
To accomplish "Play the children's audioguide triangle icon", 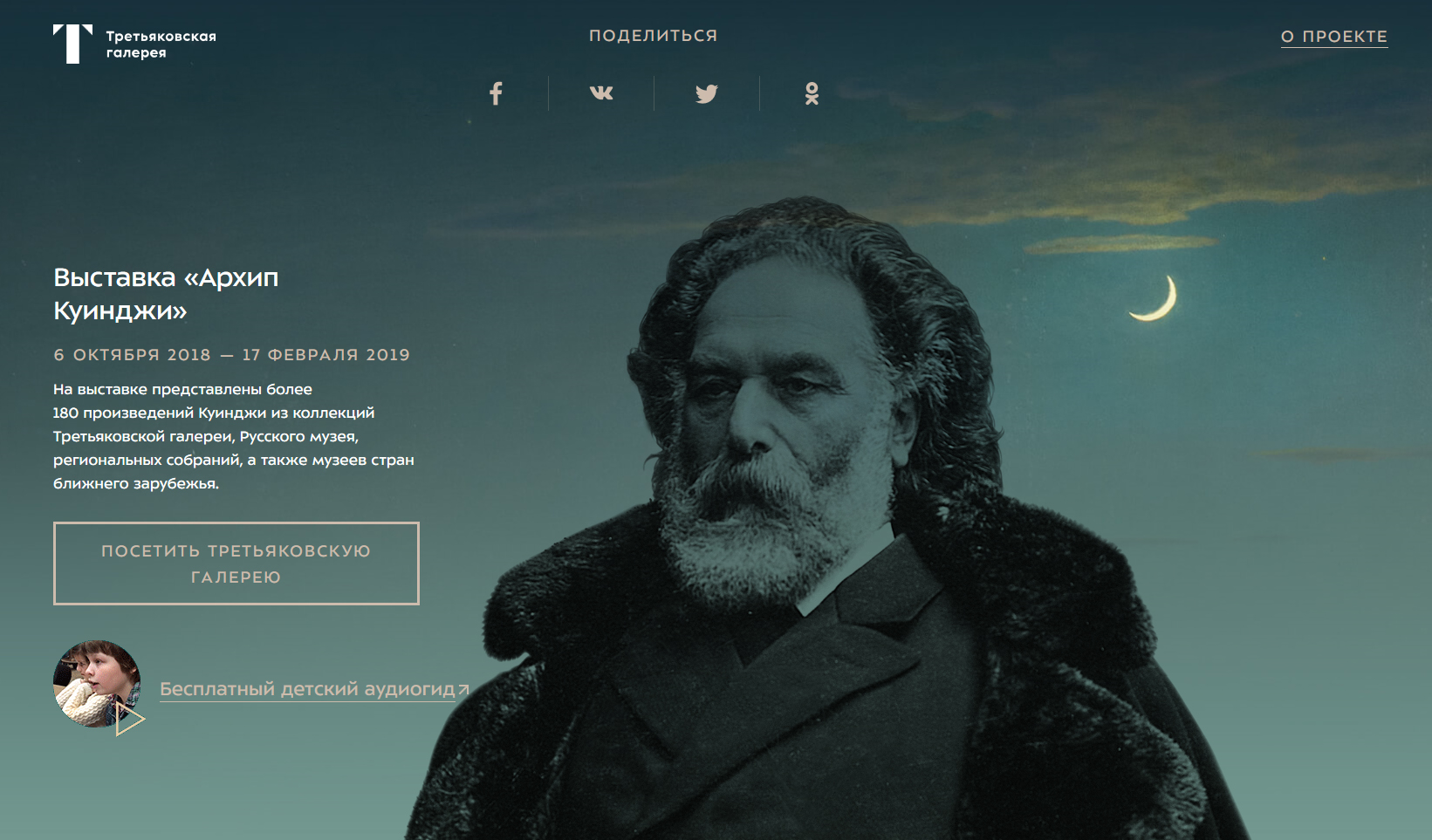I will point(130,720).
